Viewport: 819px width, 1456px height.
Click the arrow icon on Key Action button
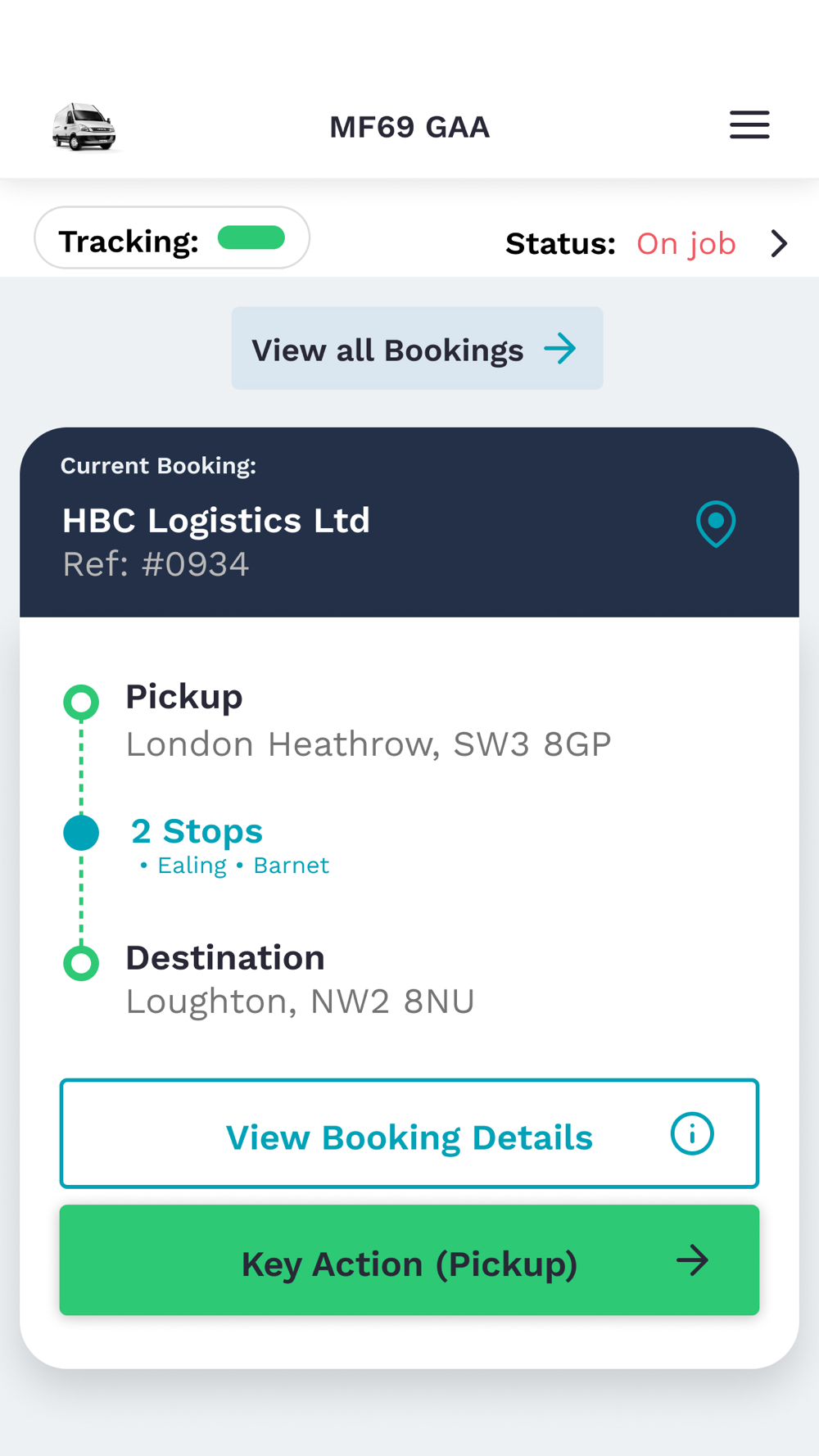pyautogui.click(x=692, y=1261)
